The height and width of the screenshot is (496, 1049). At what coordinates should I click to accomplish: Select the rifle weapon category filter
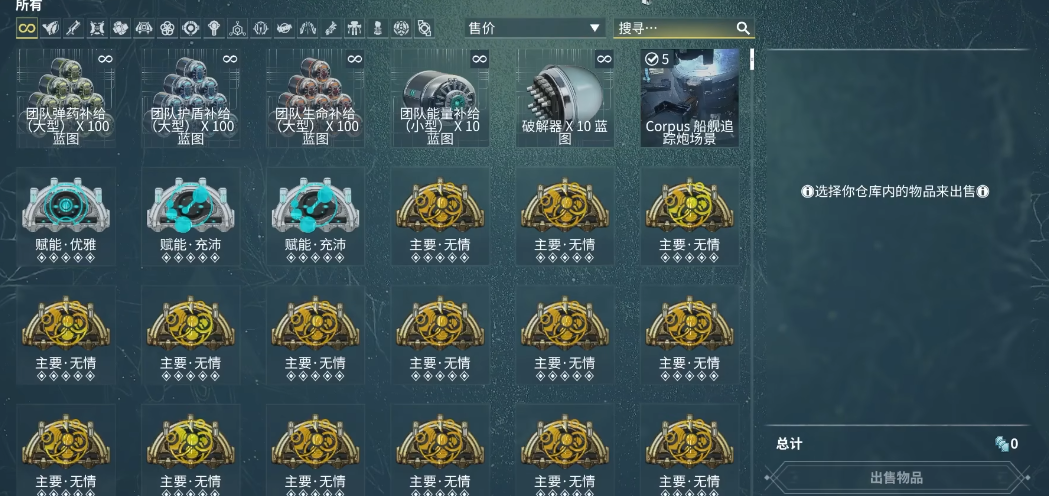coord(74,28)
